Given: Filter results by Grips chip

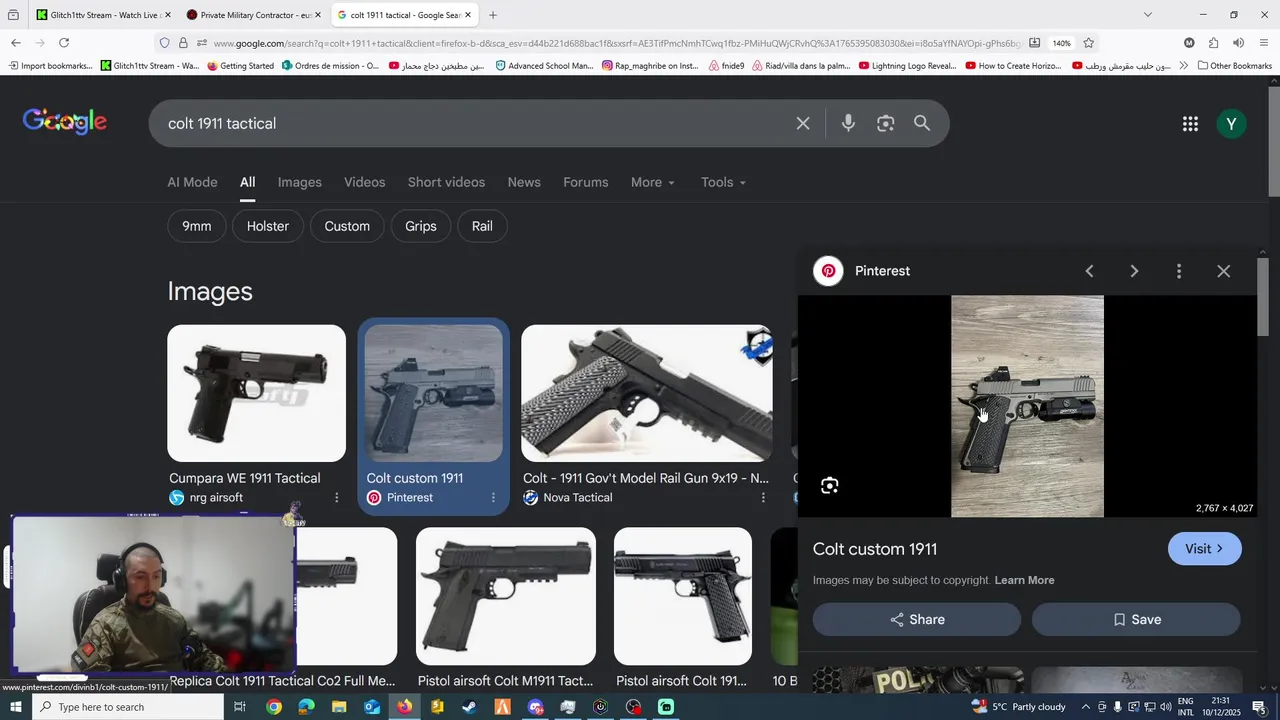Looking at the screenshot, I should click(x=421, y=226).
